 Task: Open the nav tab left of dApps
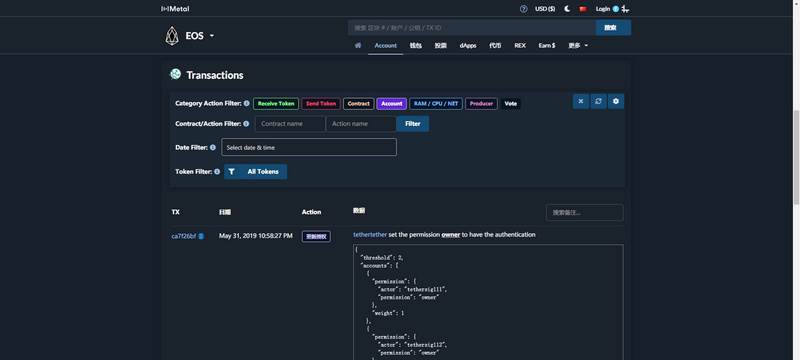pyautogui.click(x=441, y=45)
